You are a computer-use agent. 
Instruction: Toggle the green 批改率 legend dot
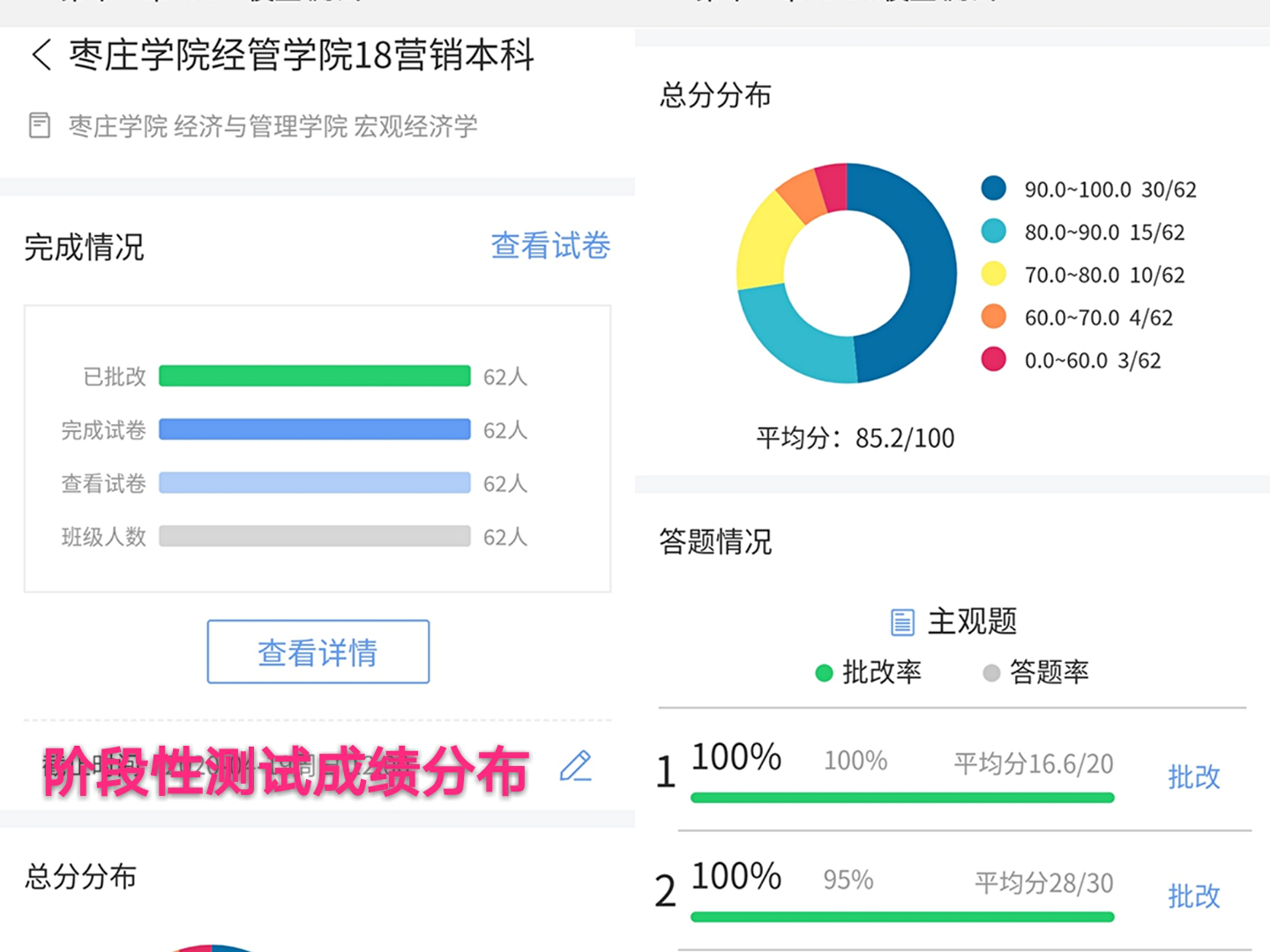click(824, 673)
